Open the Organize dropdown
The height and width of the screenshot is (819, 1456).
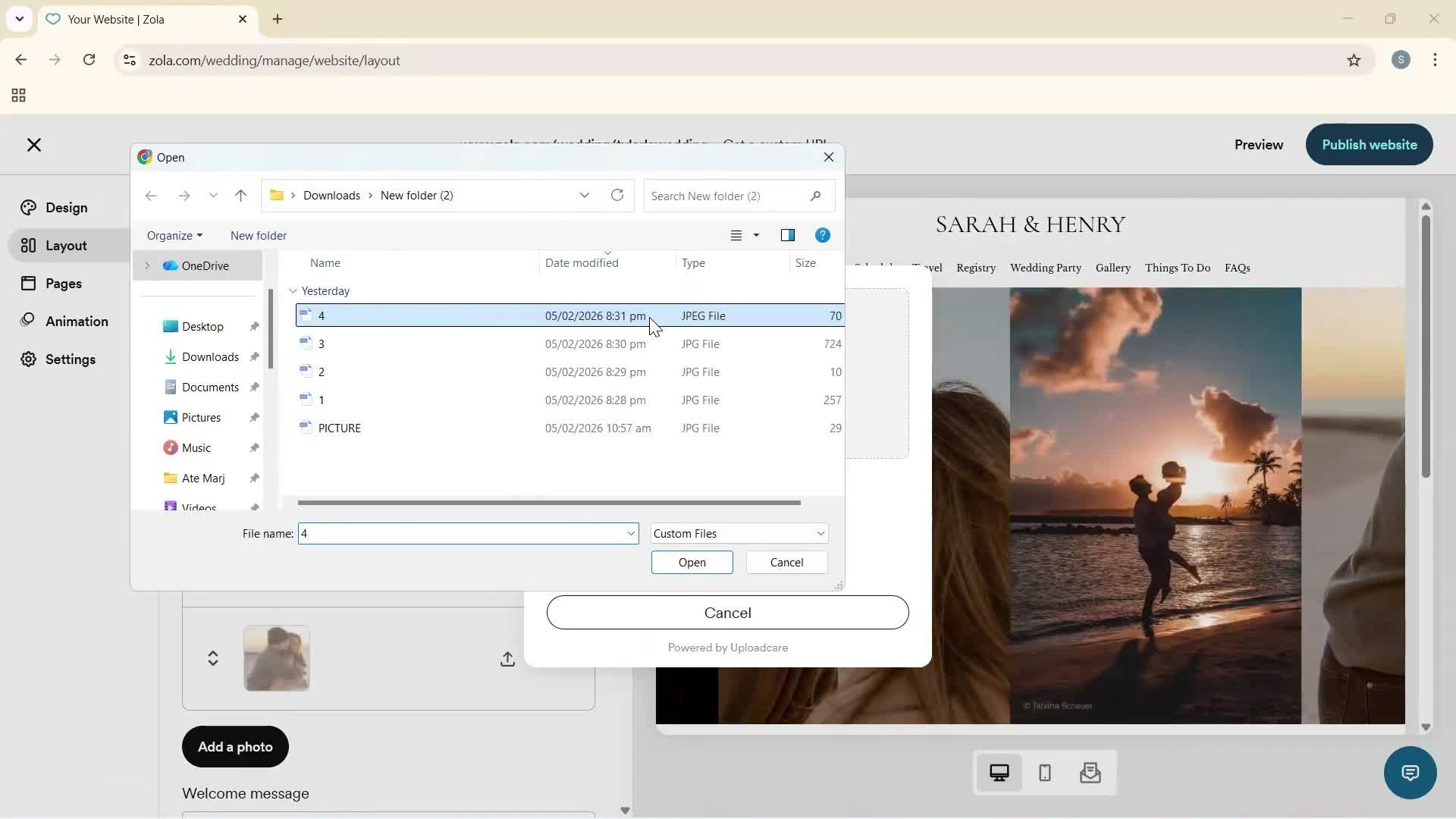[x=174, y=235]
